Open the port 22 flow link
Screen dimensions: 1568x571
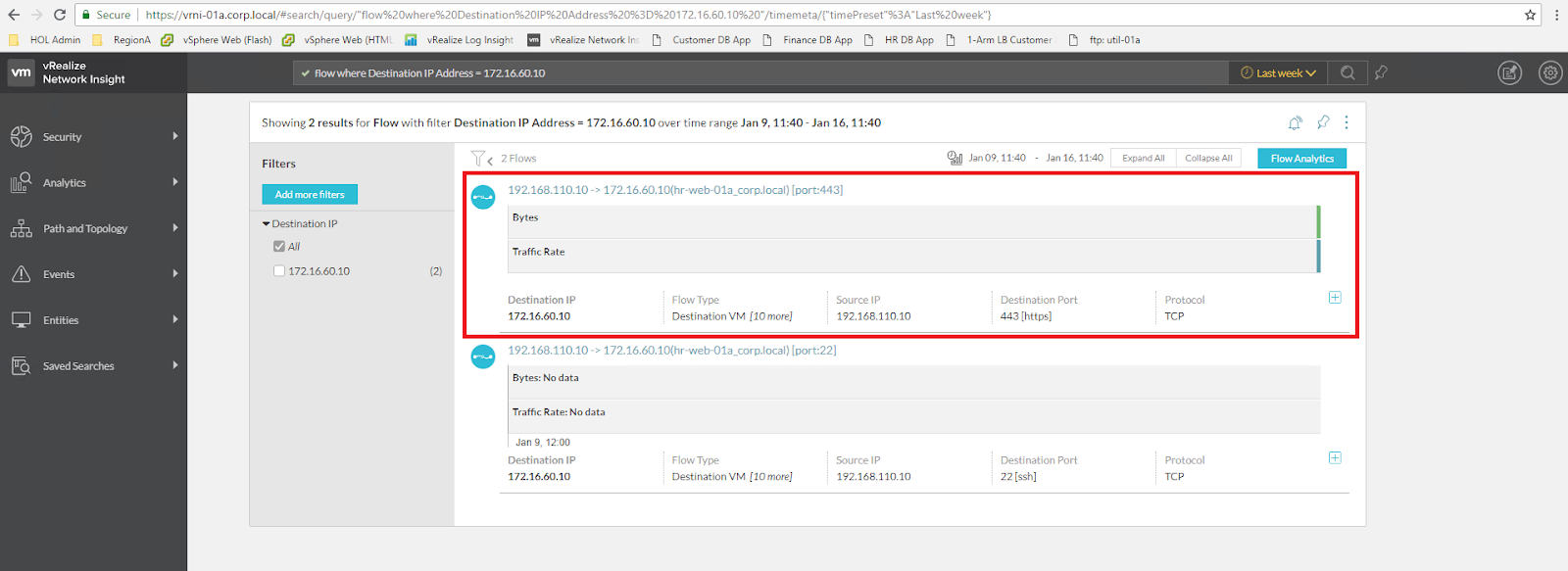[x=671, y=351]
